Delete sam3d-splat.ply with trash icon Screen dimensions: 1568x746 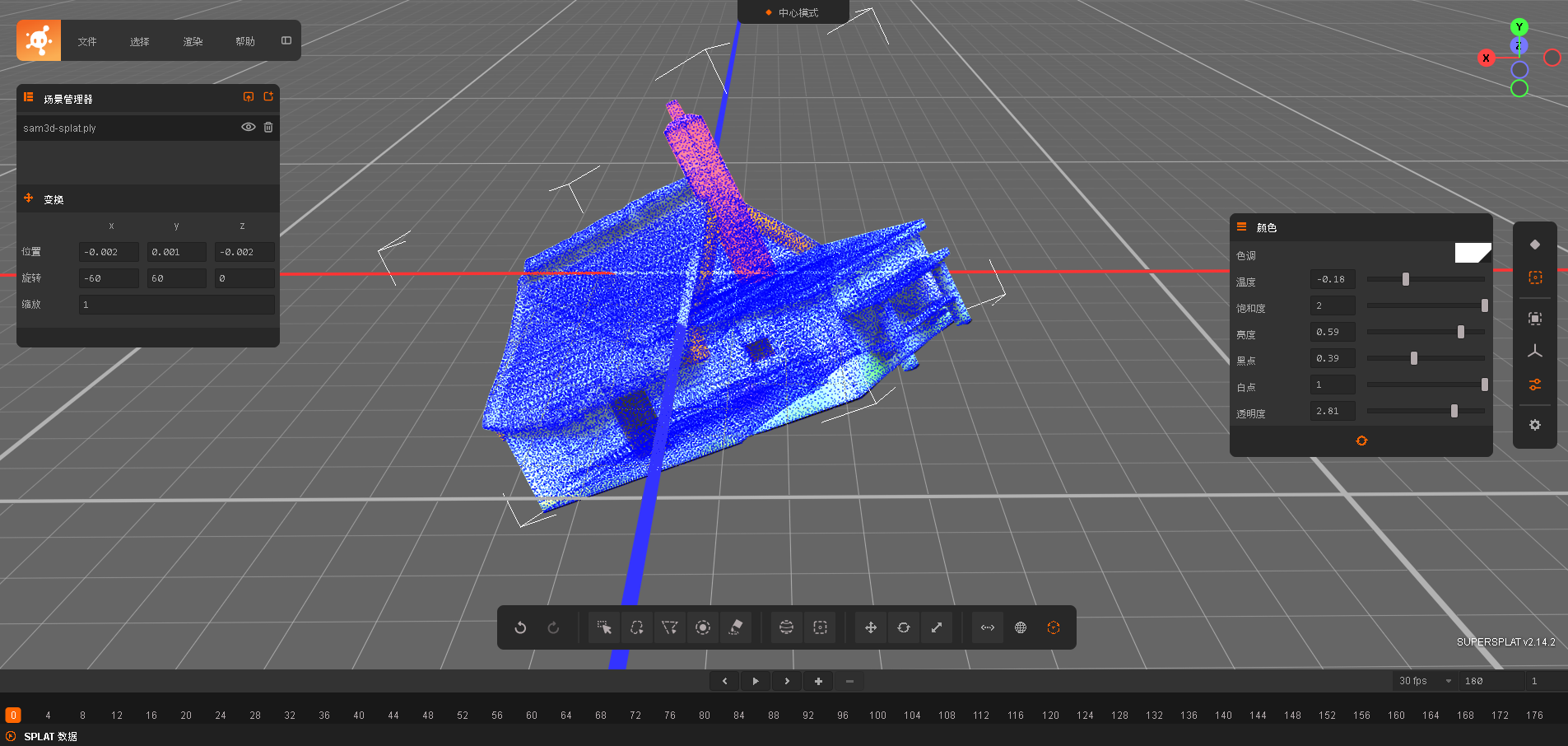pyautogui.click(x=268, y=127)
